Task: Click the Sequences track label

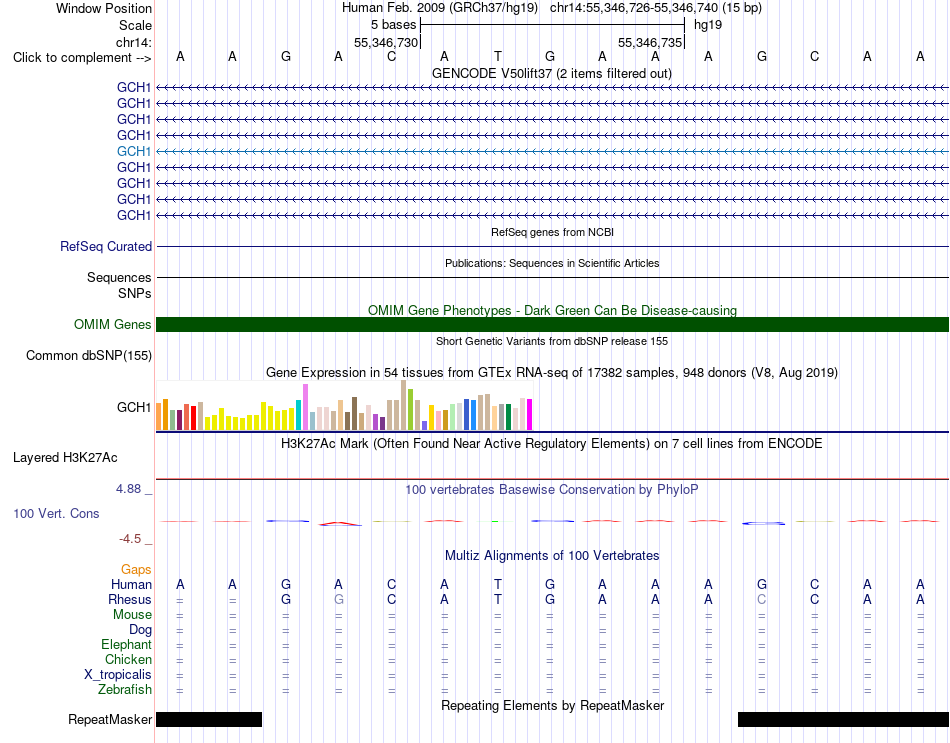Action: (119, 278)
